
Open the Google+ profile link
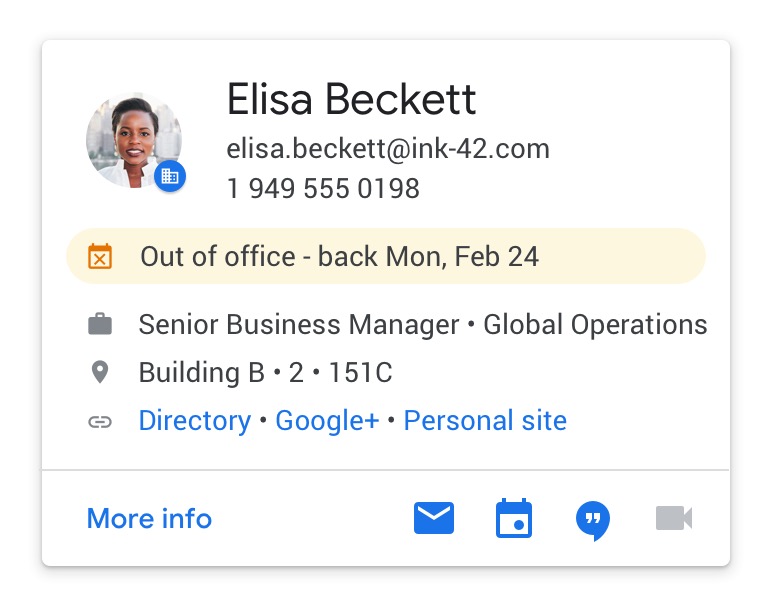point(327,421)
